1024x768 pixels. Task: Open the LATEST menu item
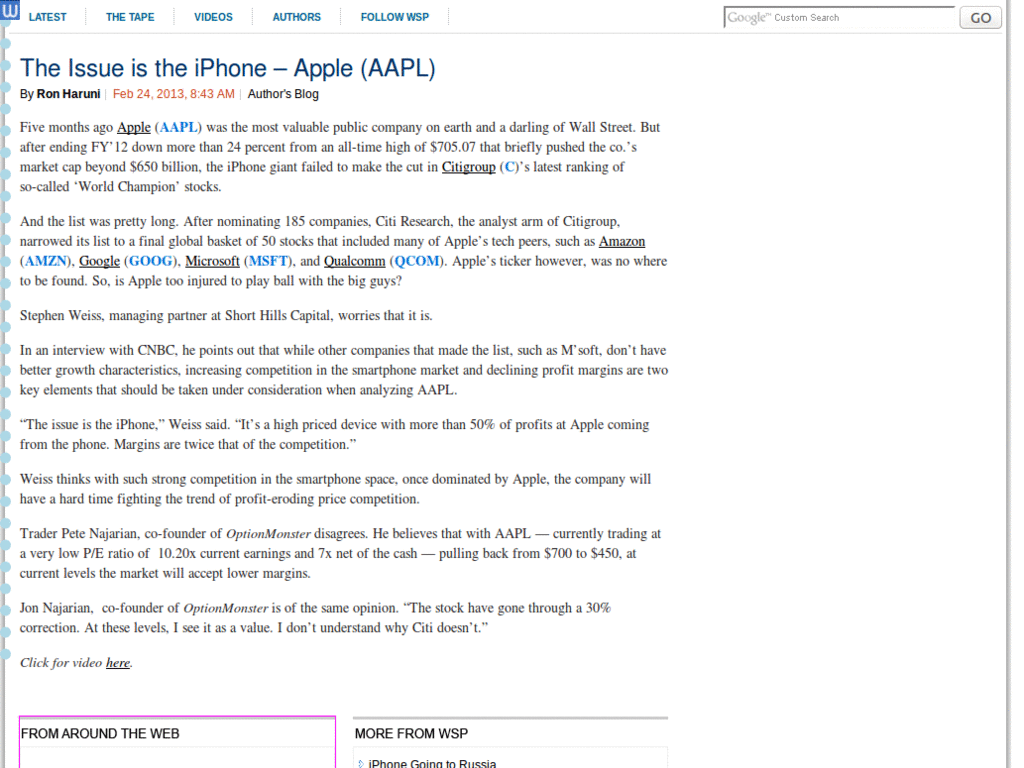click(48, 17)
